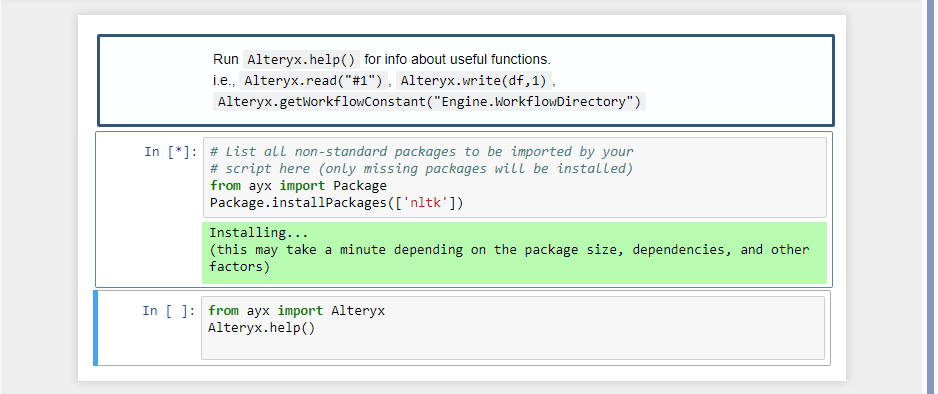938x394 pixels.
Task: Click the Alteryx.getWorkflowConstant code snippet
Action: coord(429,102)
